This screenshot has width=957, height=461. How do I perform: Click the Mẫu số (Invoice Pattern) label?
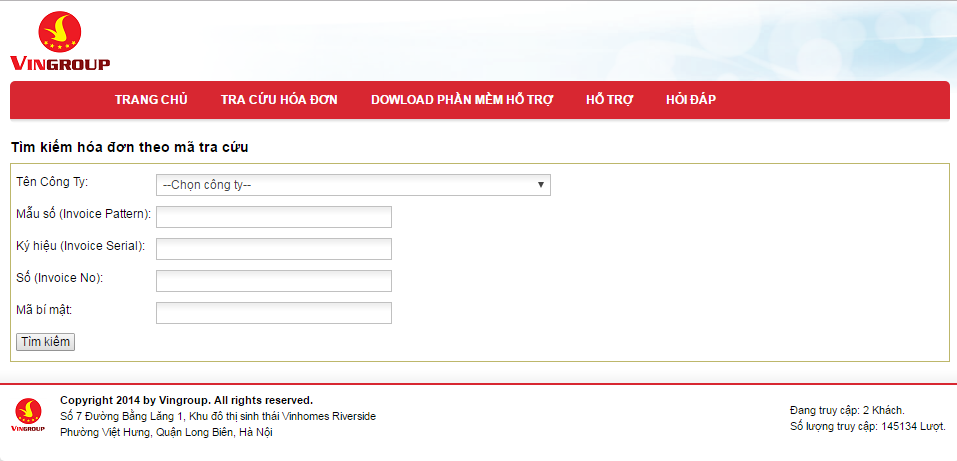tap(84, 214)
